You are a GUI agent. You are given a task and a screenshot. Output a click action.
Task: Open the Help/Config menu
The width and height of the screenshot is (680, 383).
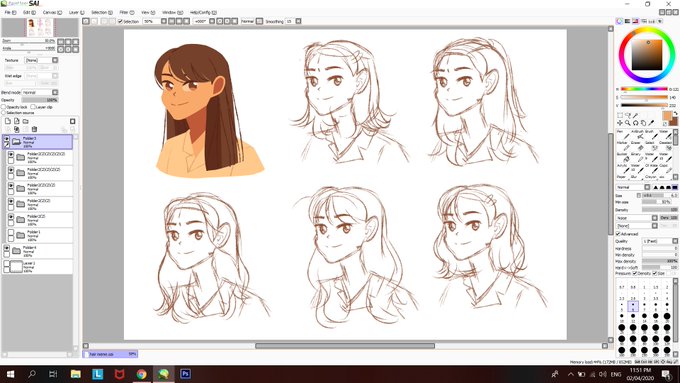click(x=203, y=13)
